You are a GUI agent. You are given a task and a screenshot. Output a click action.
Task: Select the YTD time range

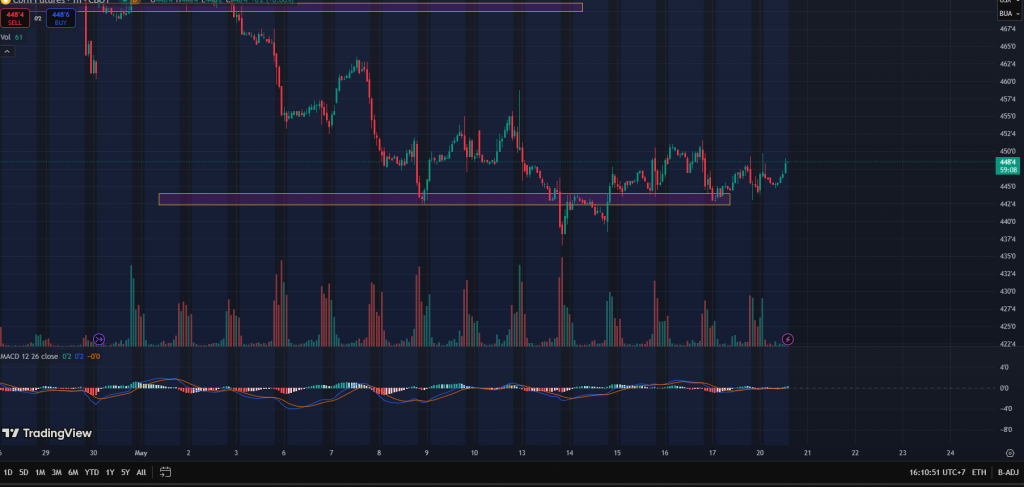(92, 472)
